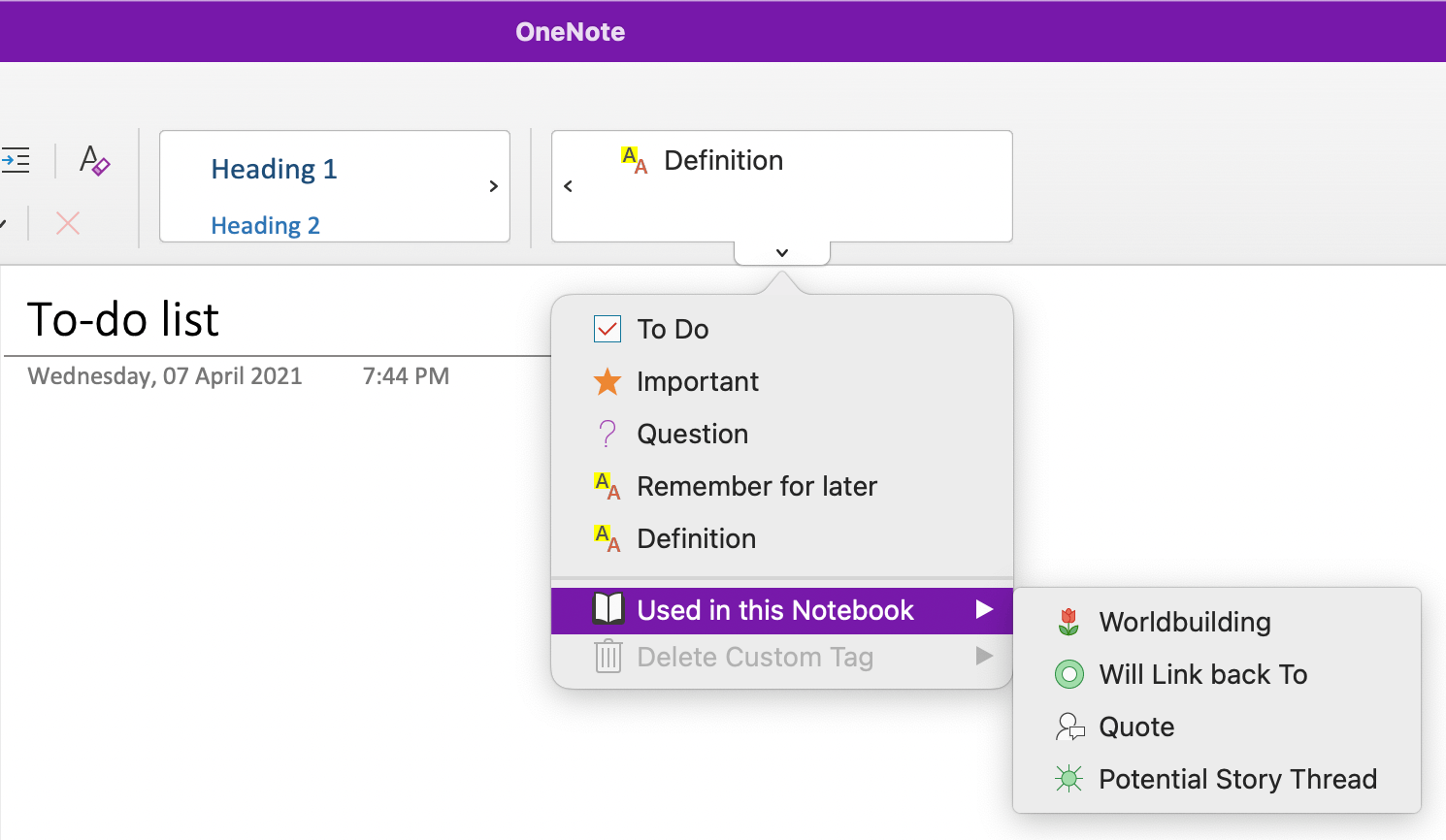Choose the Important tag
Screen dimensions: 1446x840
click(782, 382)
